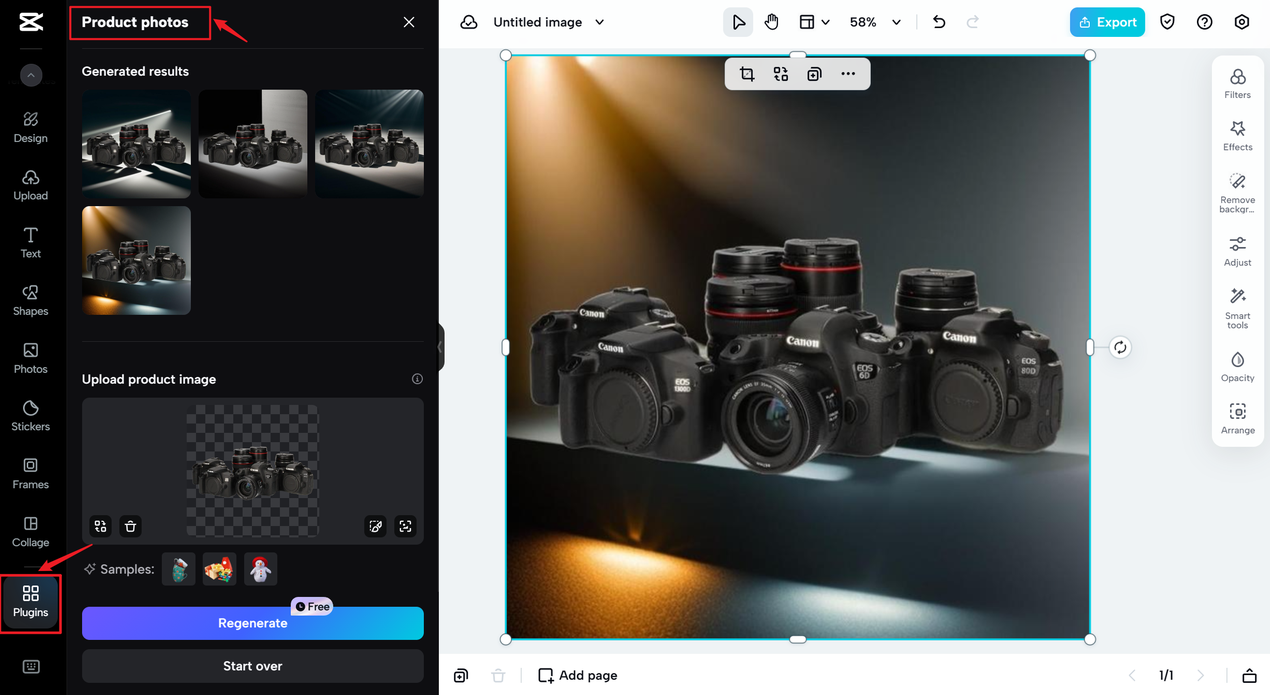Open the Text panel
Viewport: 1270px width, 695px height.
[x=31, y=243]
